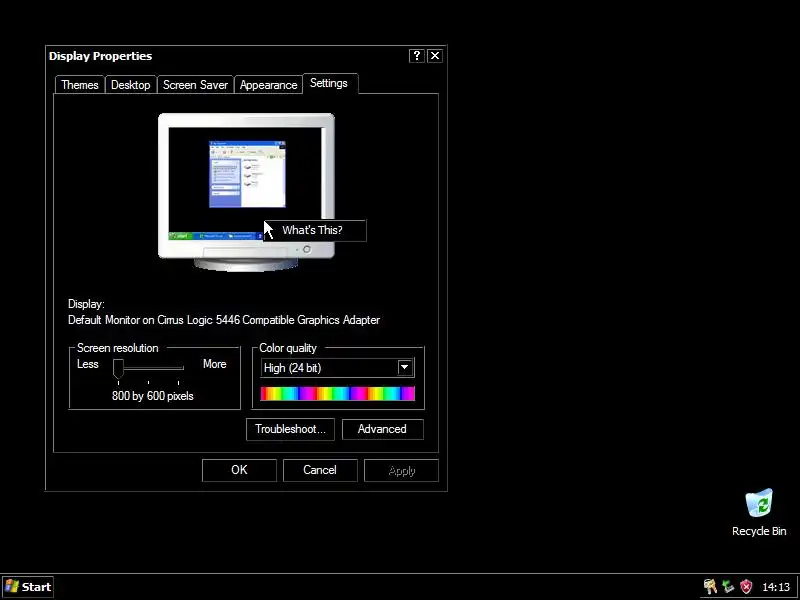Open the Start menu
Image resolution: width=800 pixels, height=600 pixels.
(28, 587)
